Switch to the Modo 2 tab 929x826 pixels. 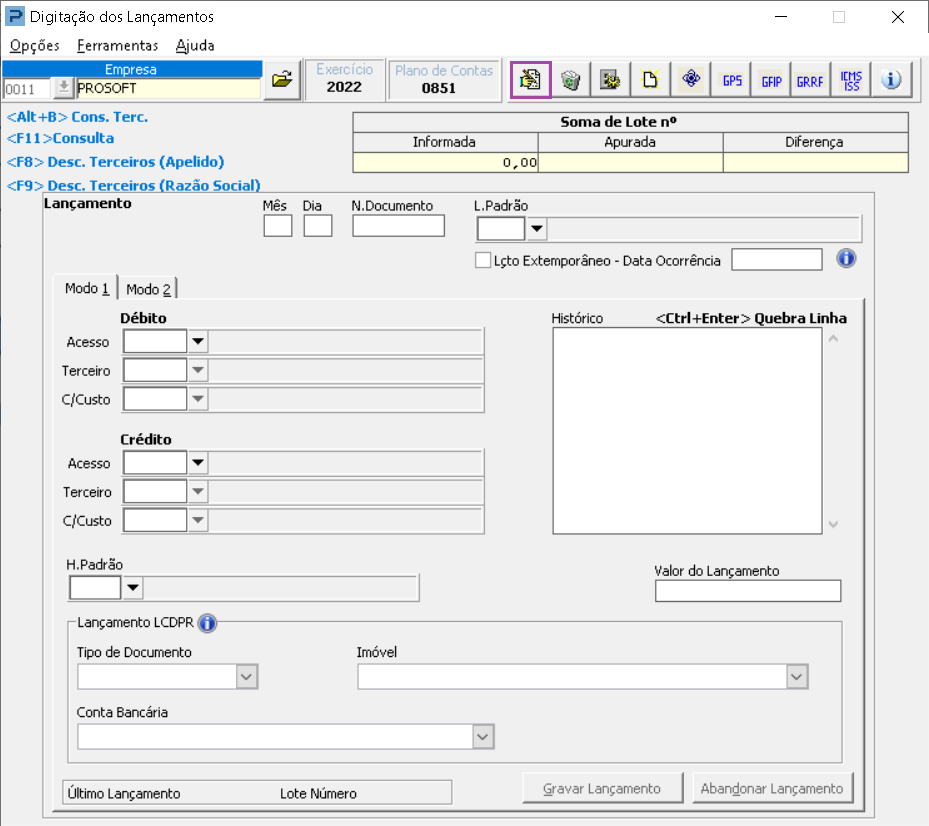coord(148,289)
